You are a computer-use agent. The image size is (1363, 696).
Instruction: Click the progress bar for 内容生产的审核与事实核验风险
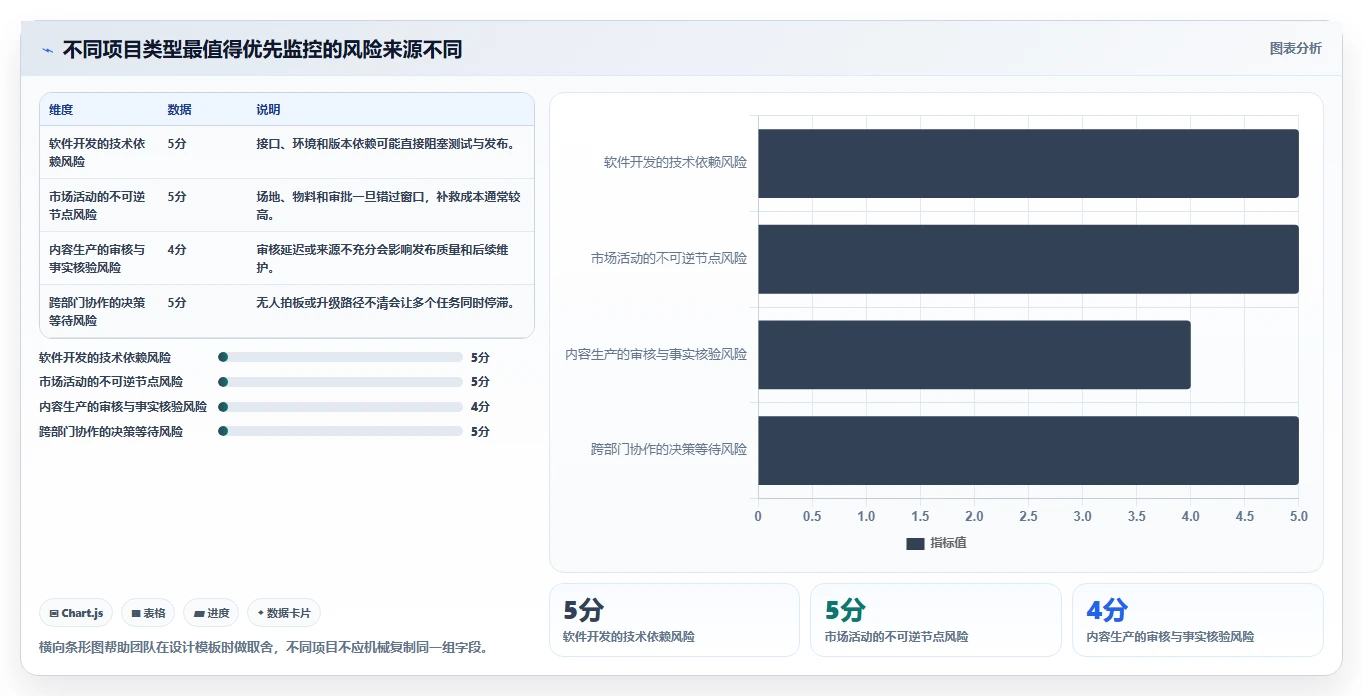point(340,407)
